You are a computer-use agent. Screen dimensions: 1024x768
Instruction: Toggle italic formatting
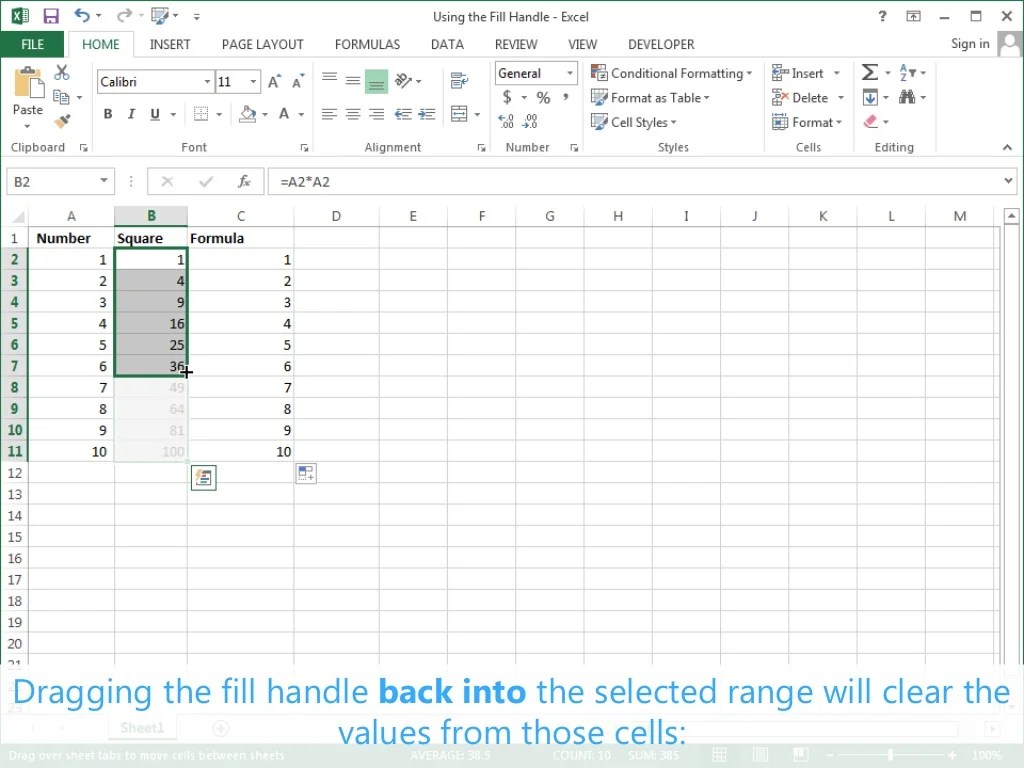(x=133, y=114)
